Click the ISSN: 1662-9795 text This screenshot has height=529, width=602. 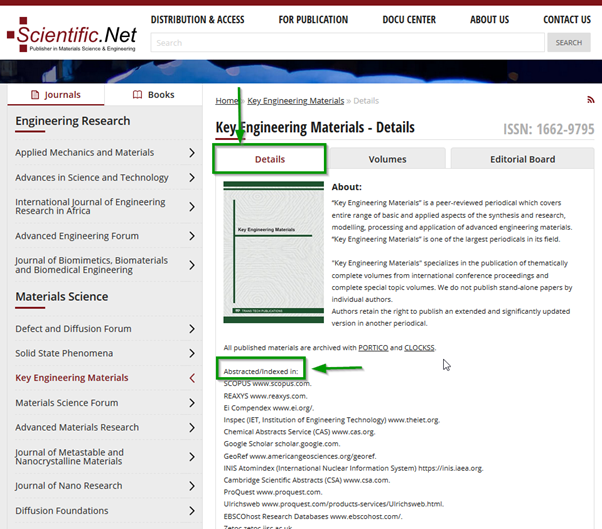(549, 129)
